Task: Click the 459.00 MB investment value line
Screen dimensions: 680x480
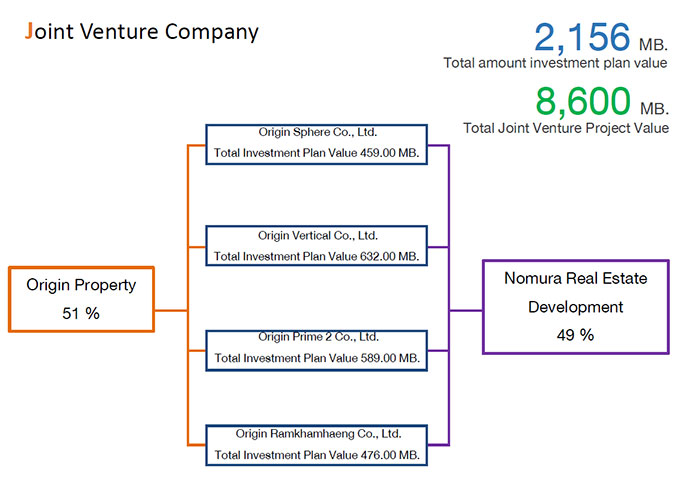Action: [317, 154]
